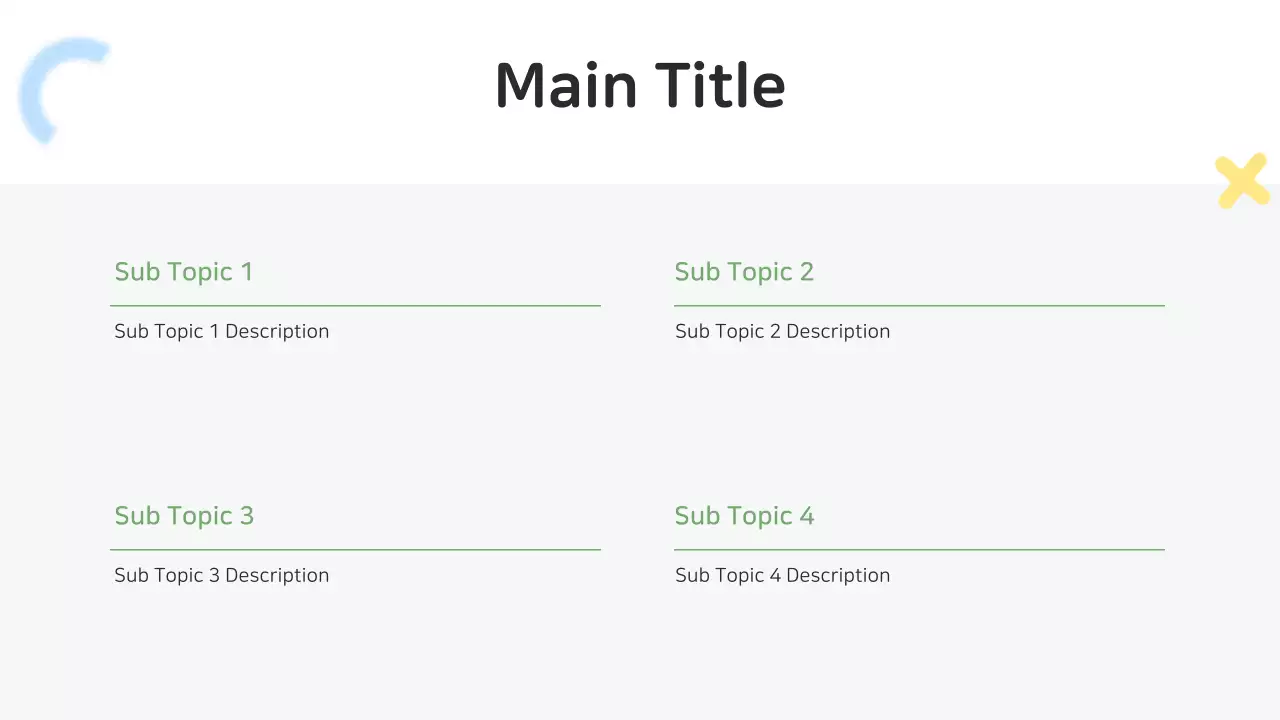Select the green divider under Sub Topic 3
The width and height of the screenshot is (1280, 720).
click(x=355, y=549)
